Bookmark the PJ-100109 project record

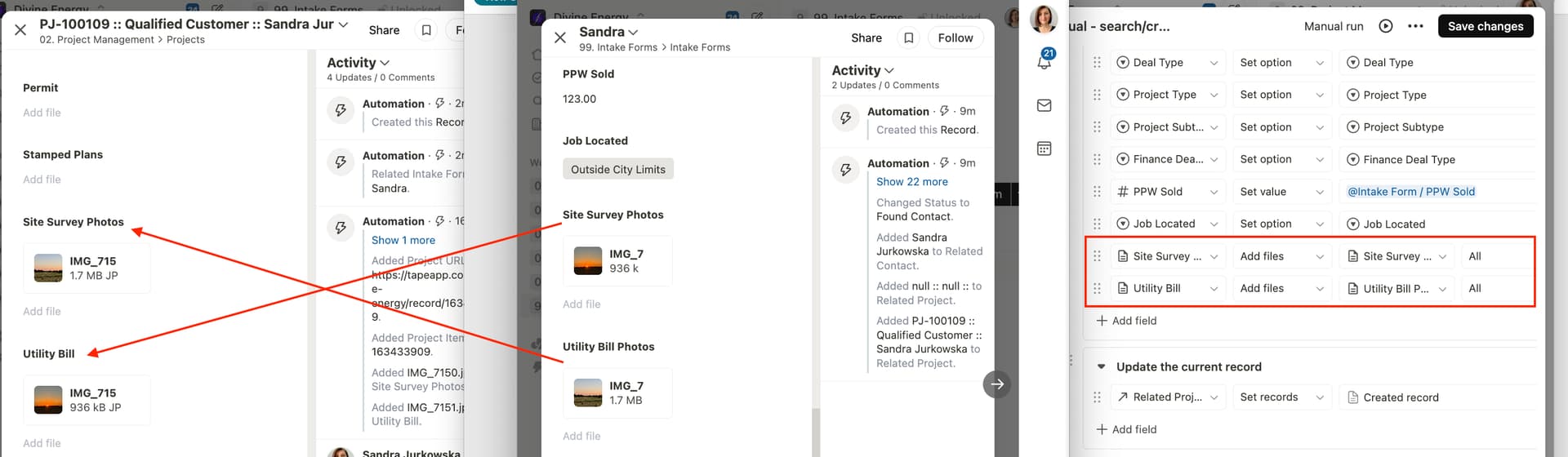click(426, 30)
